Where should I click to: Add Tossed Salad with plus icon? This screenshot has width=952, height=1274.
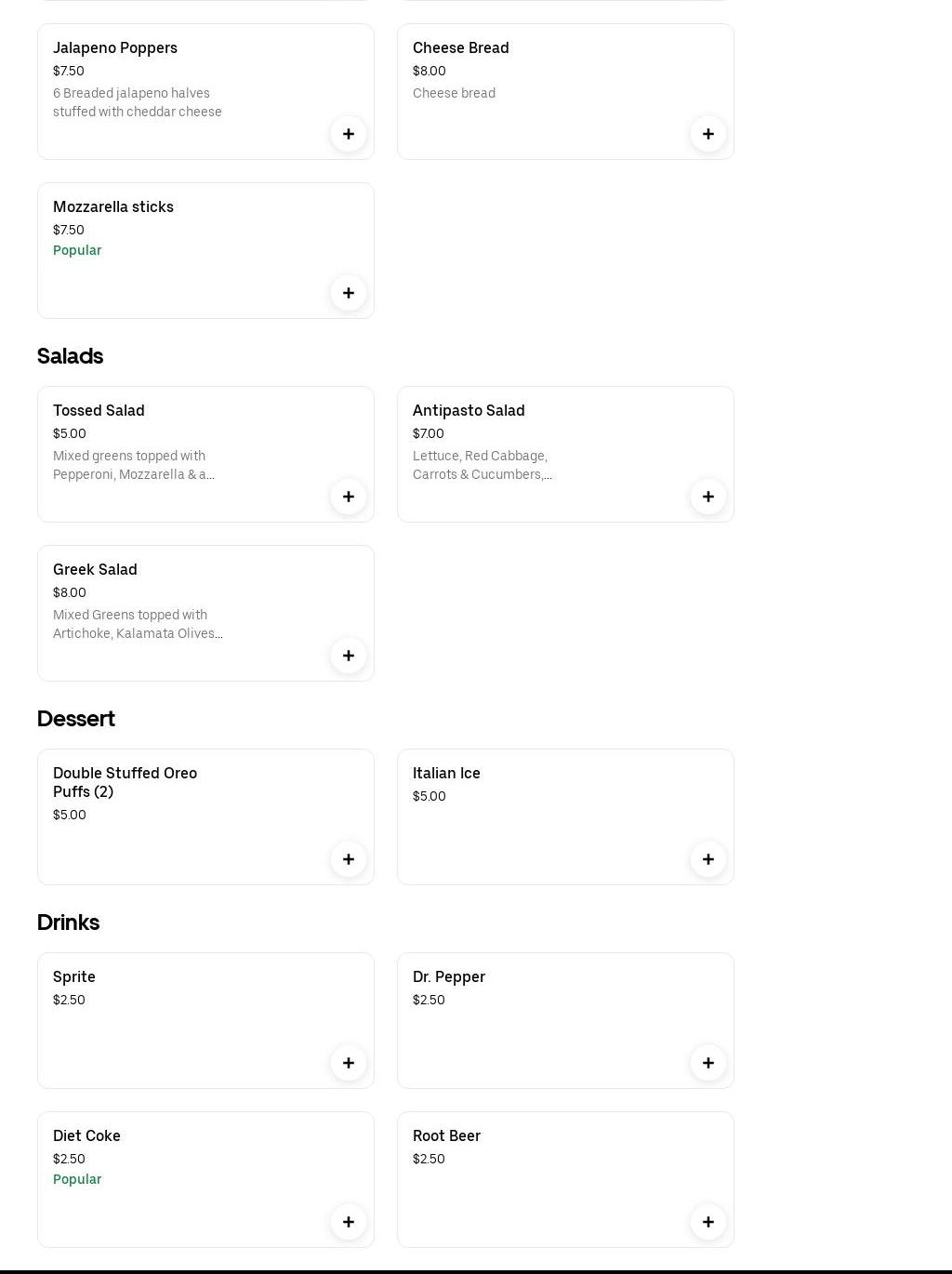pos(349,497)
